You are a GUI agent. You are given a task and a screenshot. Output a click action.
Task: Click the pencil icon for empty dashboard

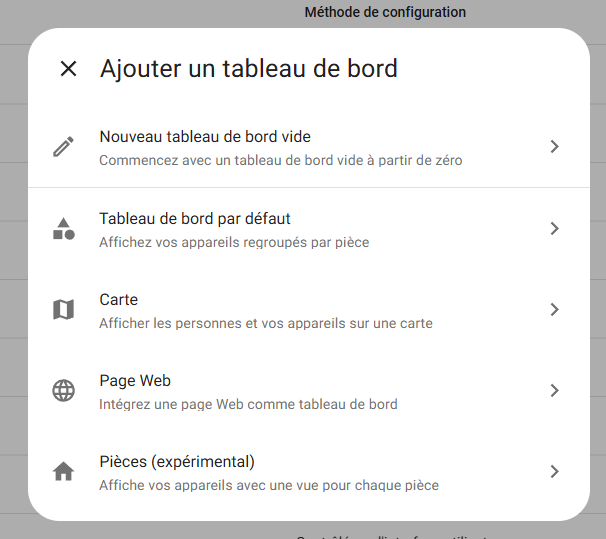(x=63, y=147)
